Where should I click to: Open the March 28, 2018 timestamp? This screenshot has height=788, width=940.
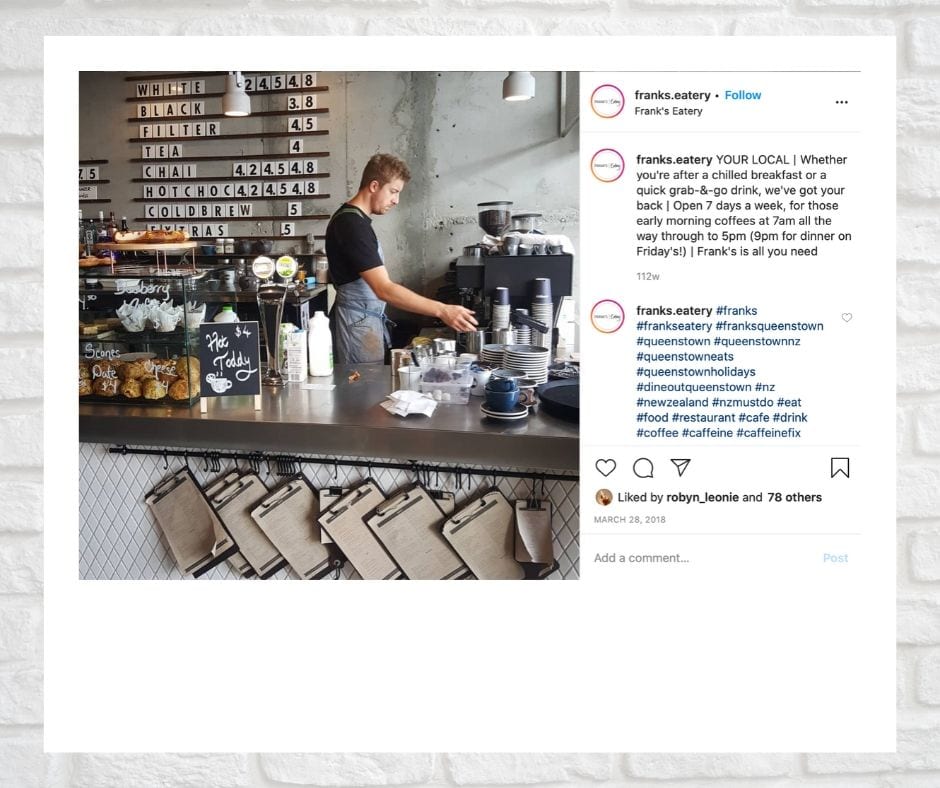click(x=629, y=519)
